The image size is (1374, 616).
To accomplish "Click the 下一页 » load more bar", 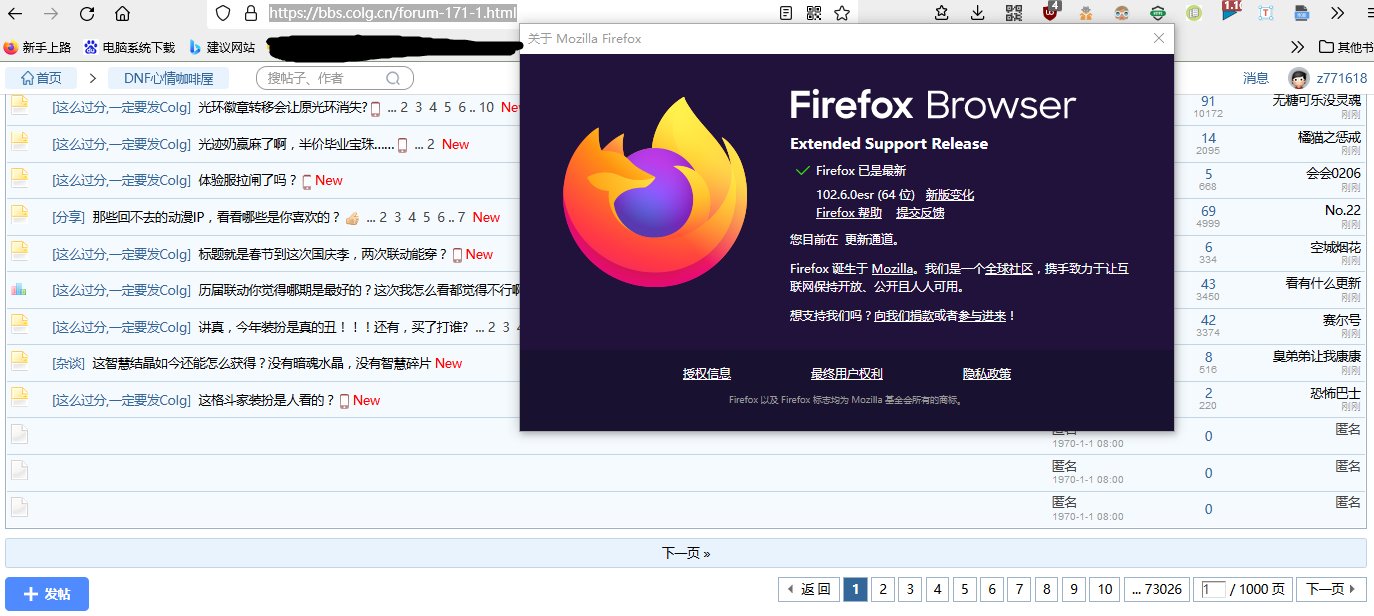I will [686, 553].
